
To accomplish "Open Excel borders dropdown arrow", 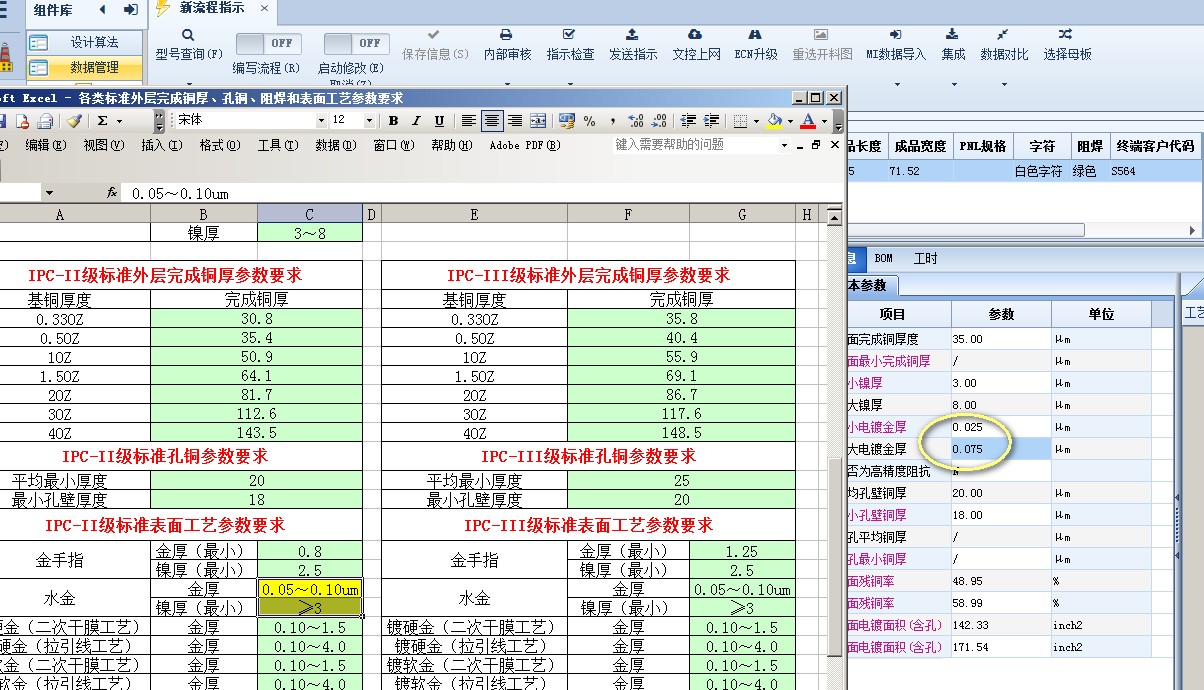I will coord(755,121).
